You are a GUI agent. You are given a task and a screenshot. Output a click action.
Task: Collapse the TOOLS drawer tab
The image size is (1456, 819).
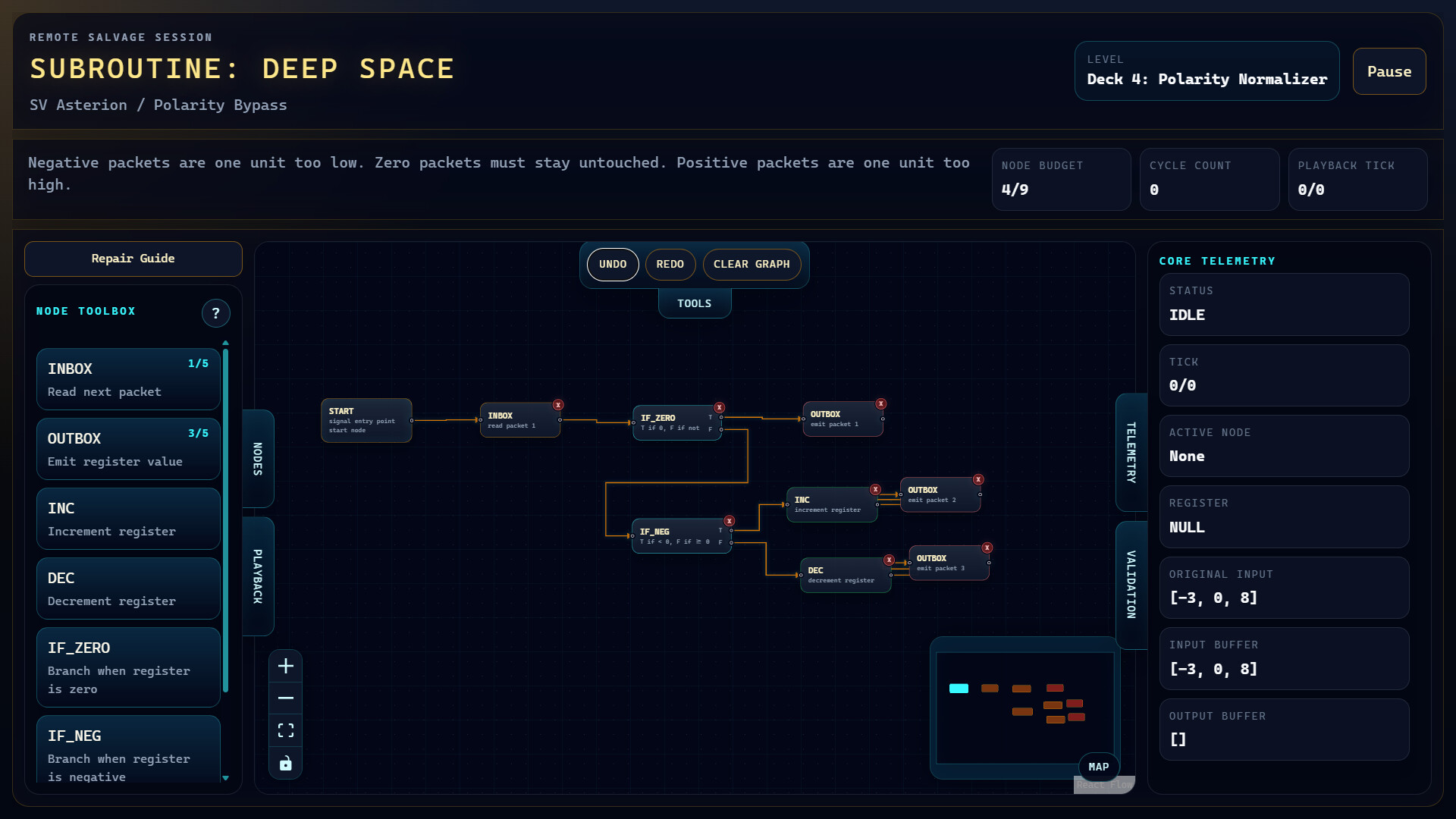click(695, 303)
